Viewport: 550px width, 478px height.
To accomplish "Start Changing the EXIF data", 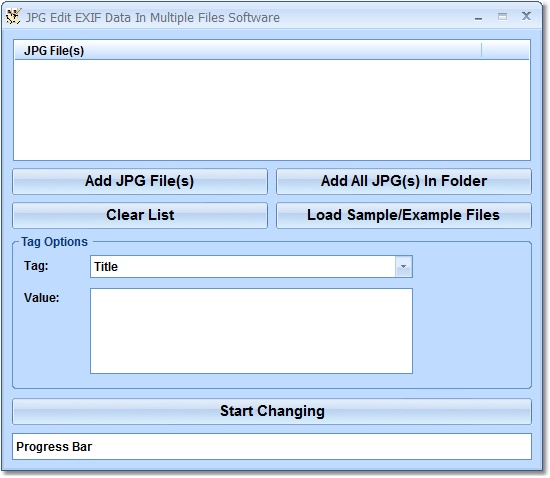I will (x=272, y=411).
